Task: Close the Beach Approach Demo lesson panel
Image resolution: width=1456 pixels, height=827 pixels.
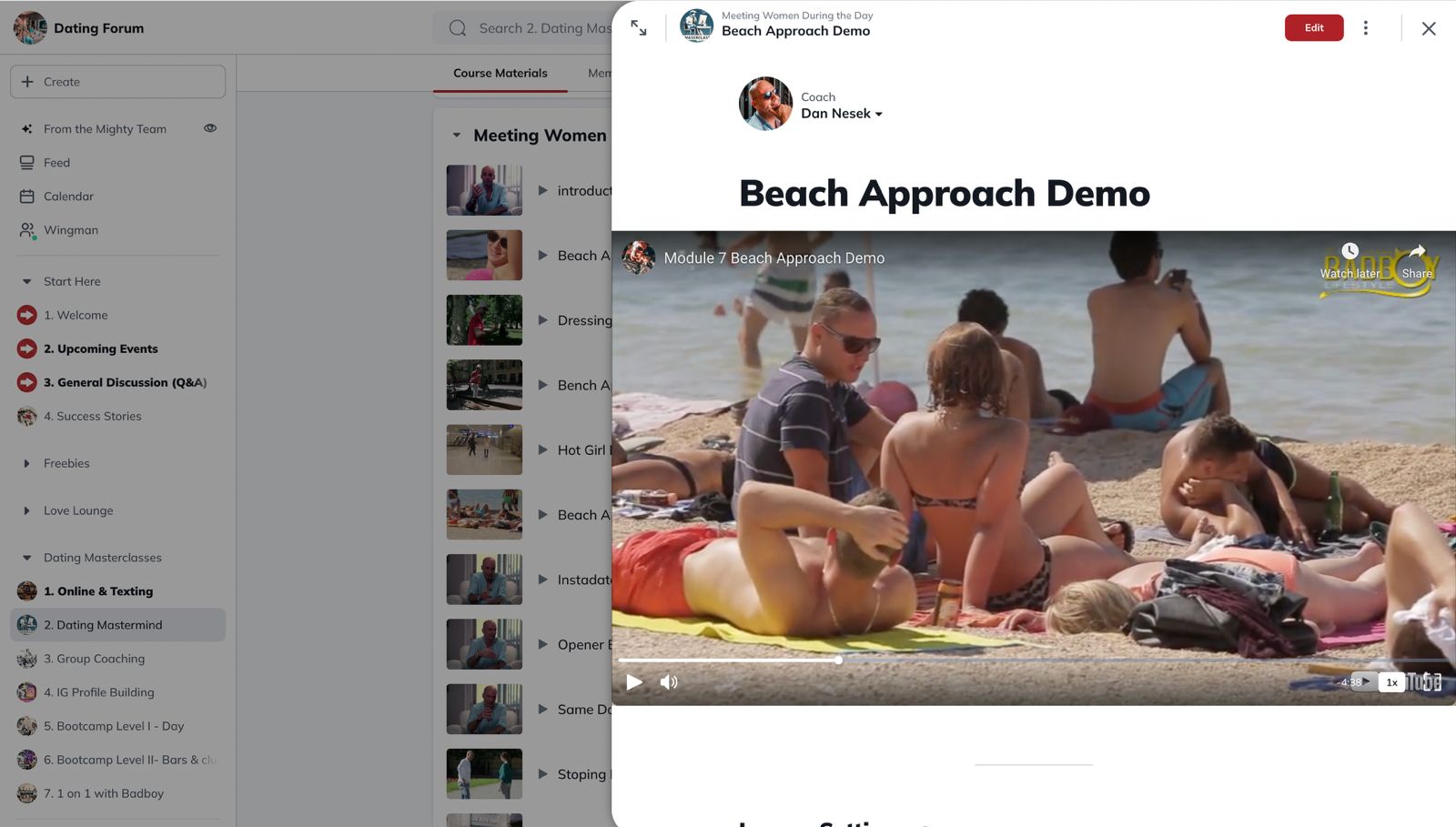Action: 1429,28
